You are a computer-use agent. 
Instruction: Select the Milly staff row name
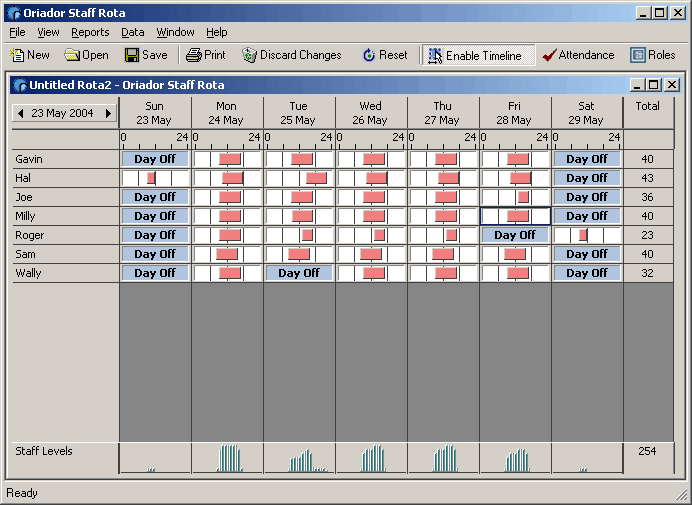(25, 216)
